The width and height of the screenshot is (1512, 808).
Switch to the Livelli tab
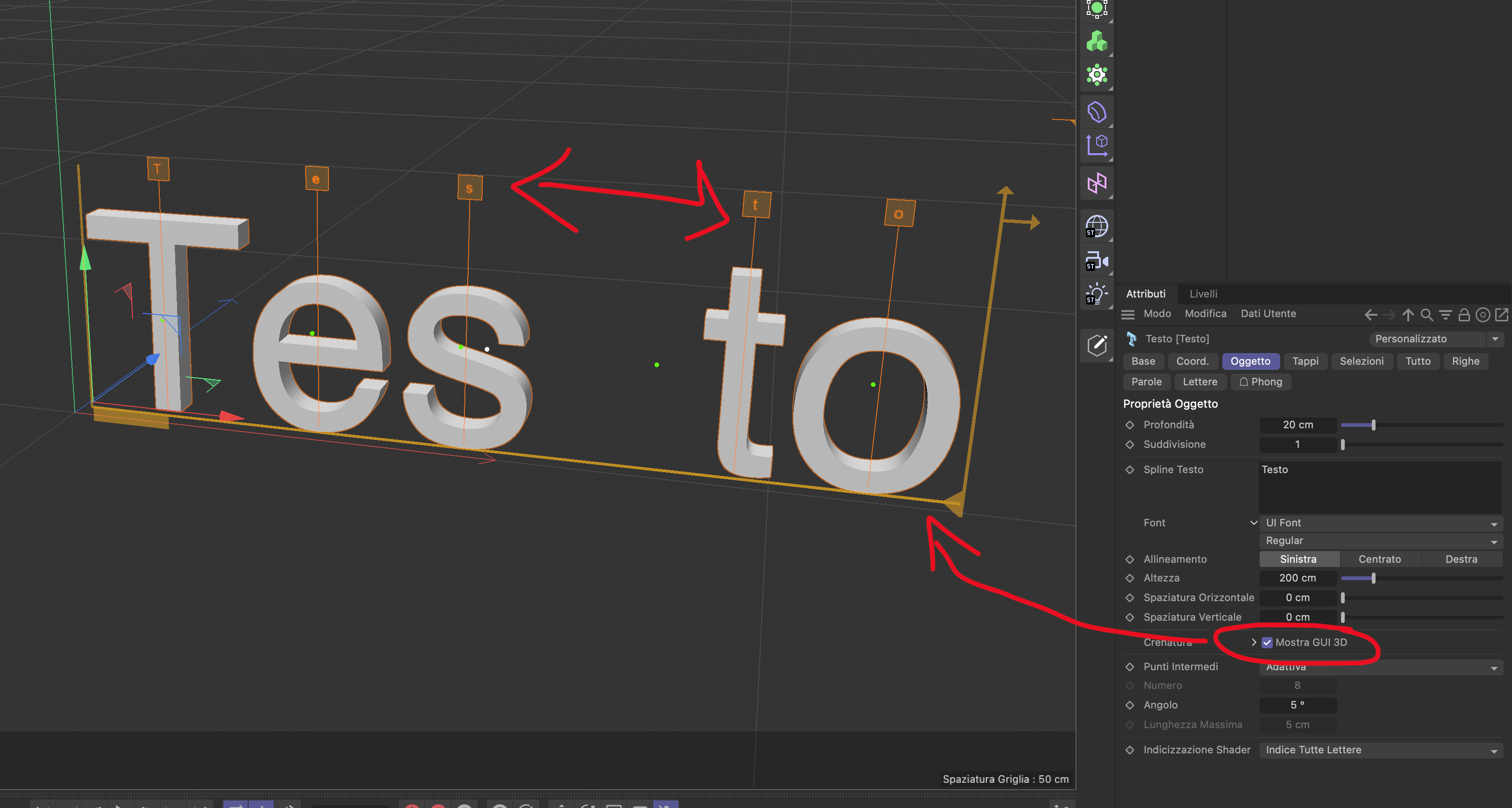pyautogui.click(x=1203, y=294)
